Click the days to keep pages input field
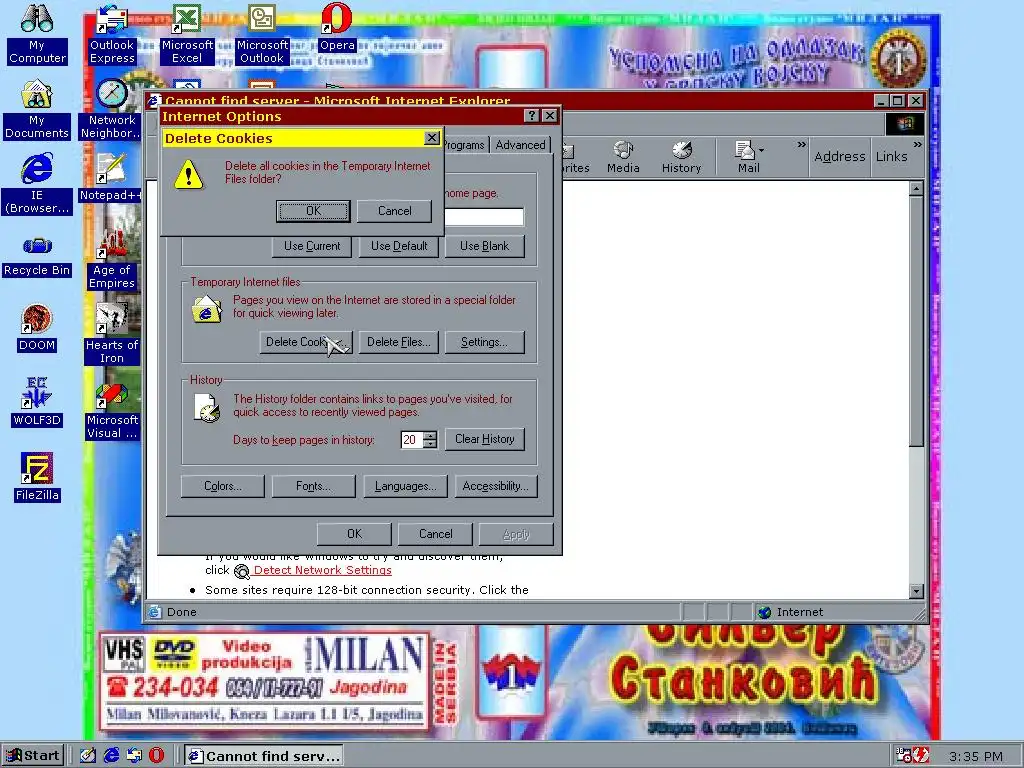1024x768 pixels. tap(412, 440)
